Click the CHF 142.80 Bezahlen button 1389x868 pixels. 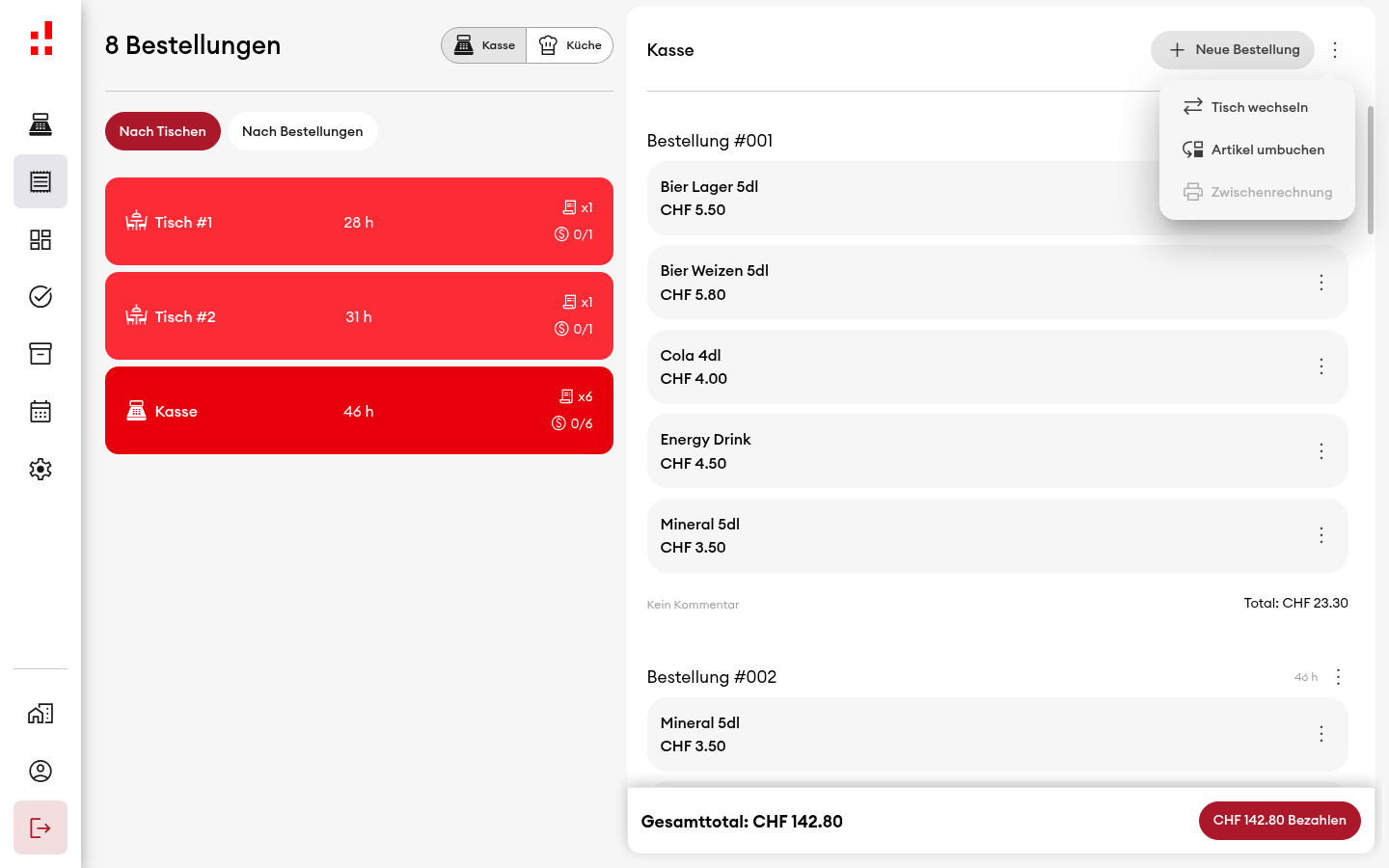[x=1280, y=821]
